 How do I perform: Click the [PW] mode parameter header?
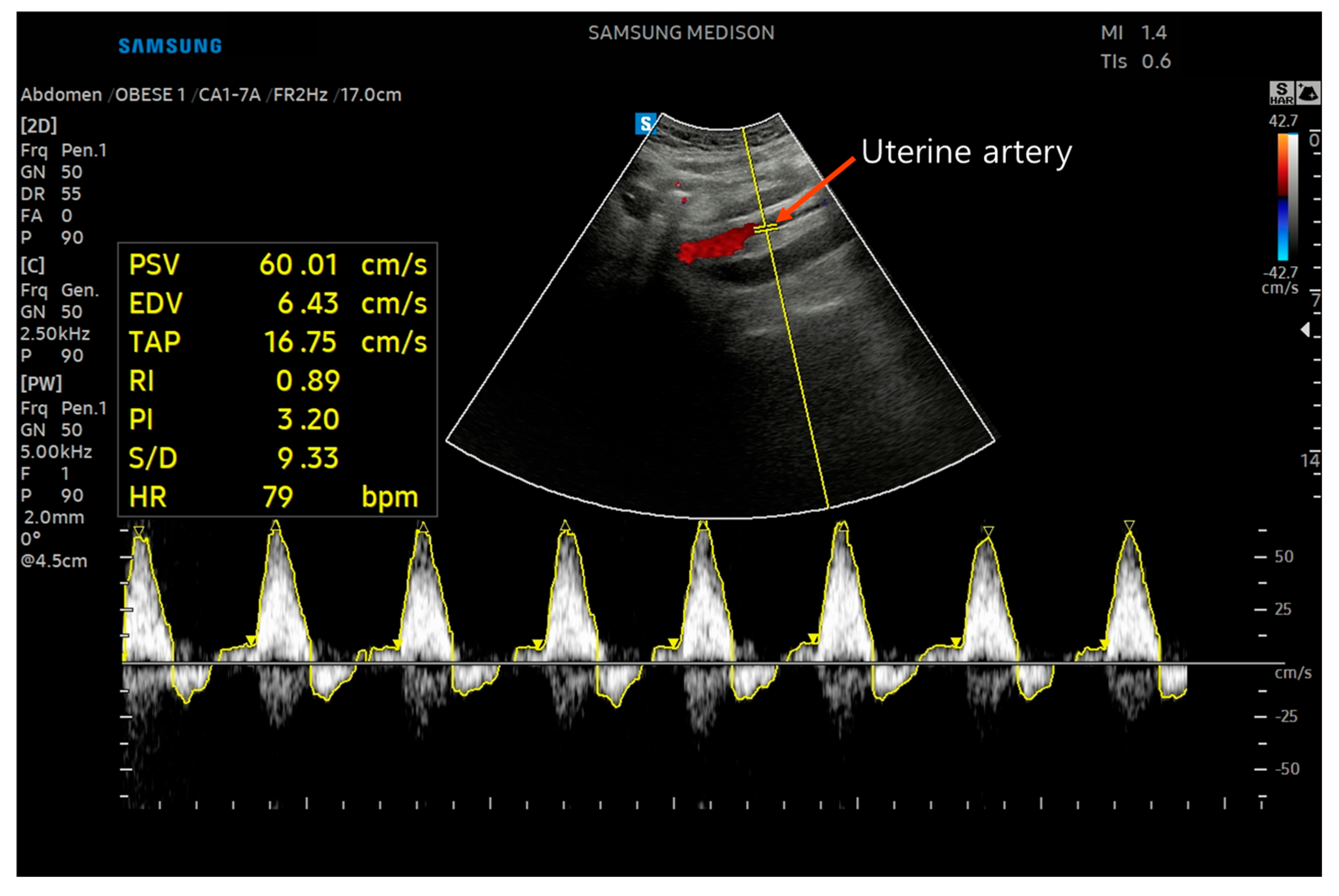[41, 384]
